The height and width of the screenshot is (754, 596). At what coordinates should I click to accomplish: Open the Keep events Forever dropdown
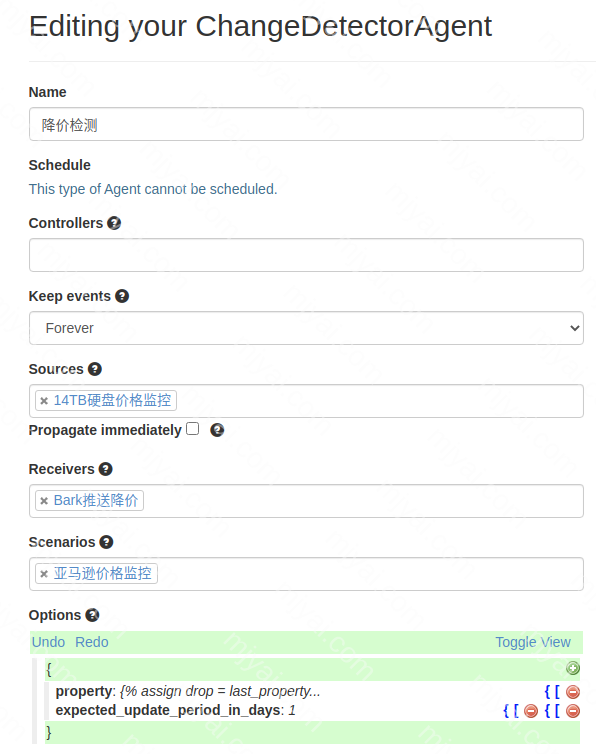[306, 328]
